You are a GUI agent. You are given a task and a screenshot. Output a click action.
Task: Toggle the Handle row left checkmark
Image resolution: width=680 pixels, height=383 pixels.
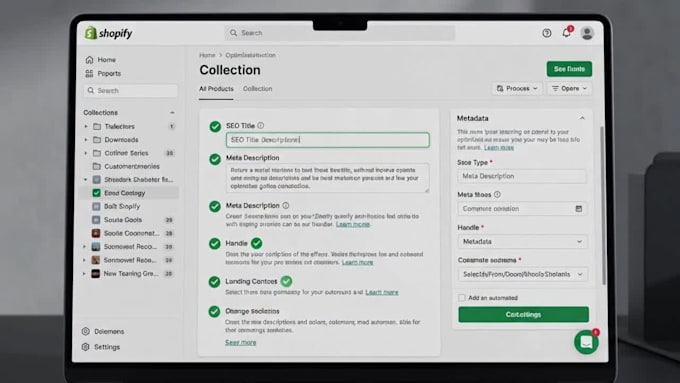[x=215, y=244]
